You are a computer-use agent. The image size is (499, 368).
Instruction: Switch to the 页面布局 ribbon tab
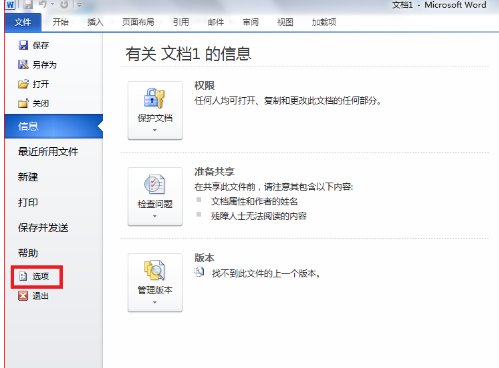click(x=138, y=22)
